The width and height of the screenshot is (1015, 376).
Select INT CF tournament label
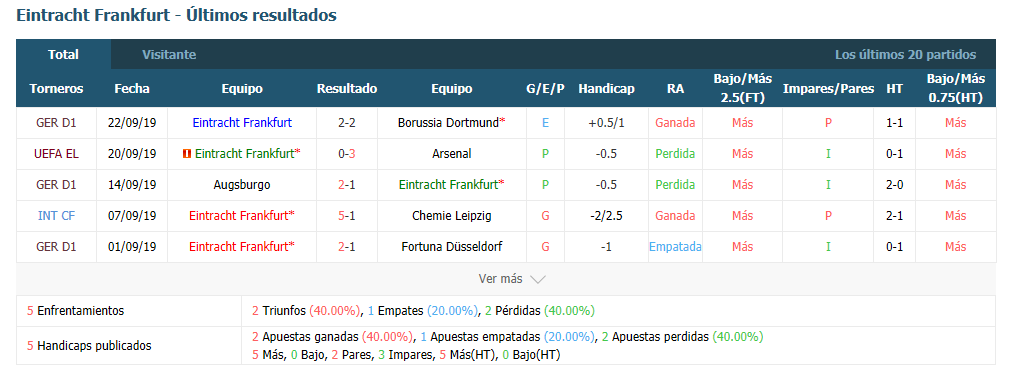pyautogui.click(x=56, y=216)
